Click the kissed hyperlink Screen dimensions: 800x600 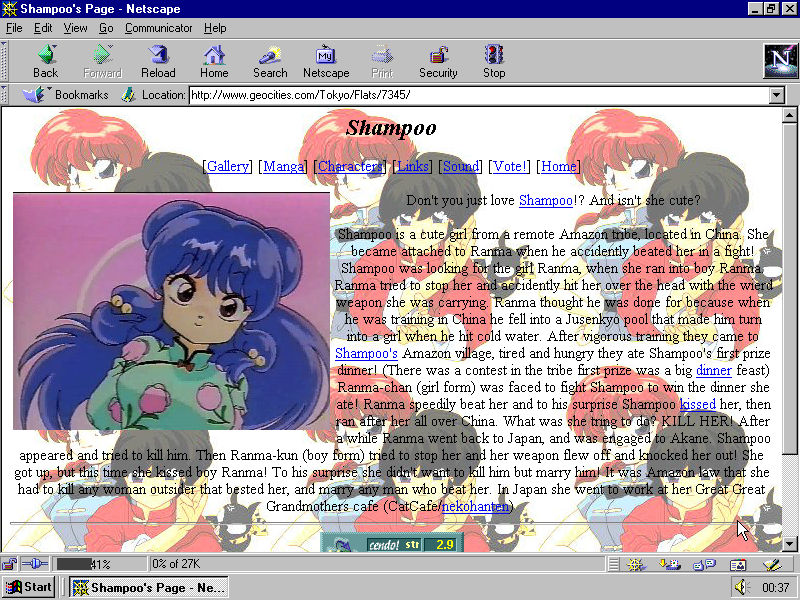pos(697,405)
